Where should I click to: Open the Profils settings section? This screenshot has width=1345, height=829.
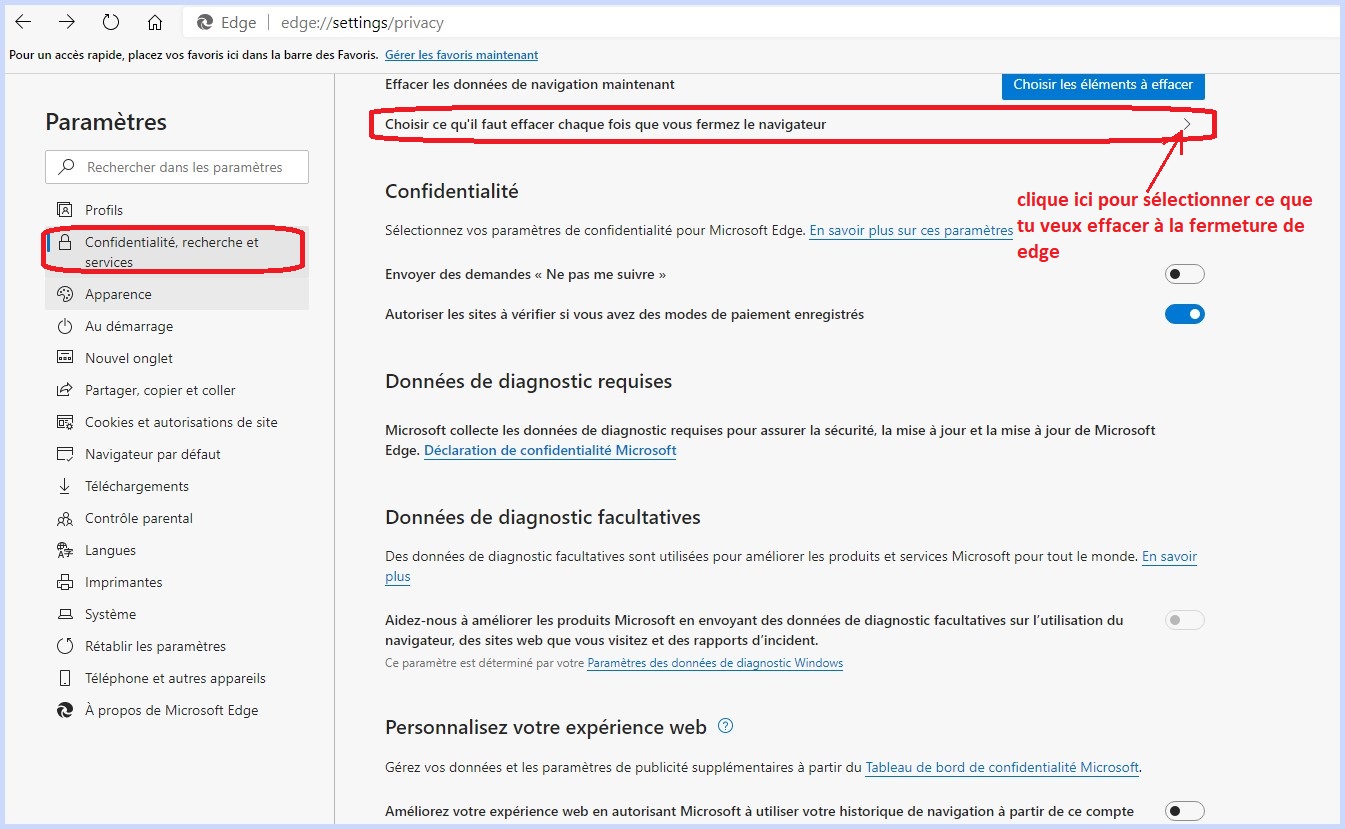[177, 210]
